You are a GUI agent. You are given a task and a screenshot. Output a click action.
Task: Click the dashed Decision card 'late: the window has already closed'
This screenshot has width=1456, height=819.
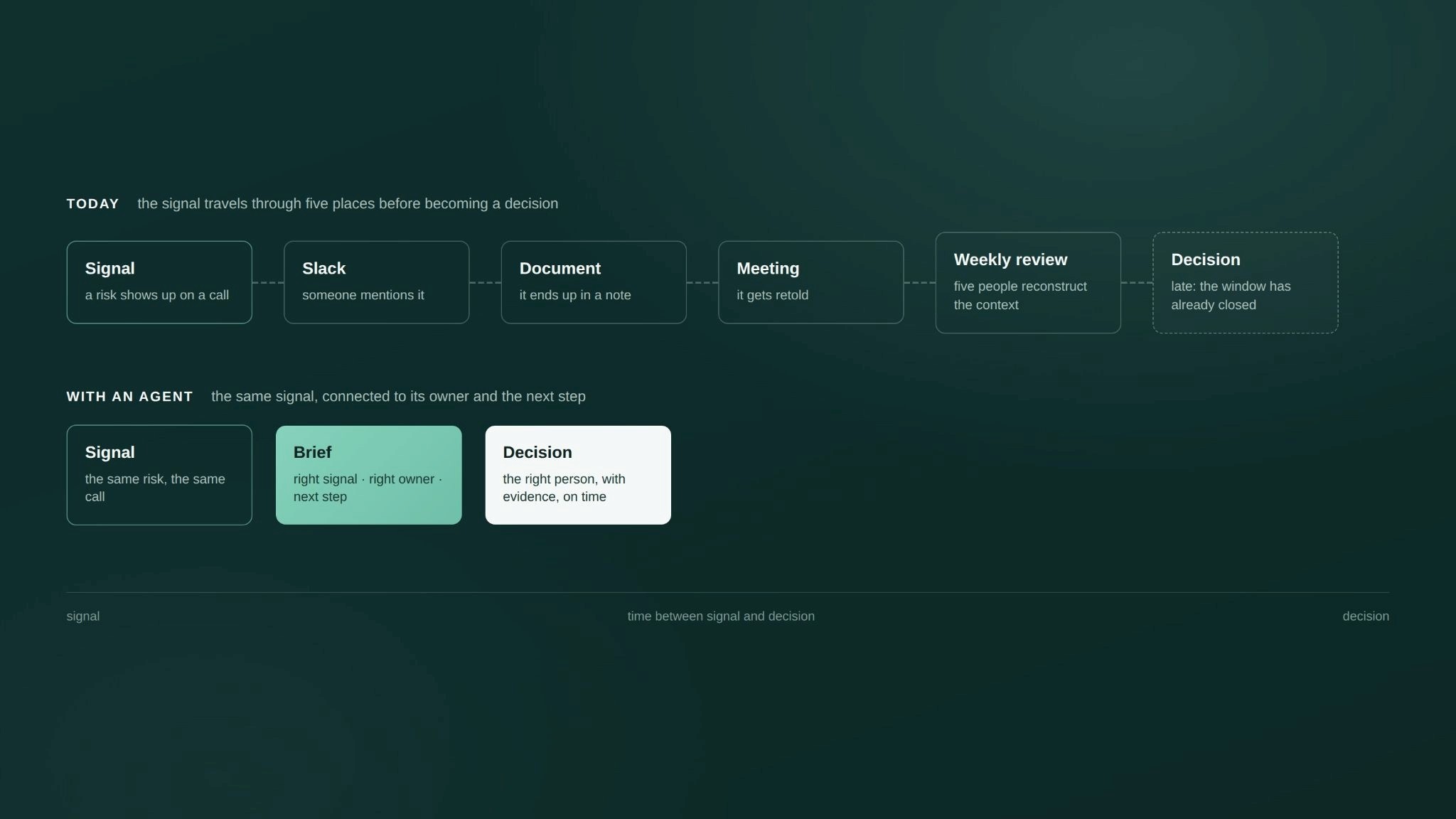point(1246,282)
